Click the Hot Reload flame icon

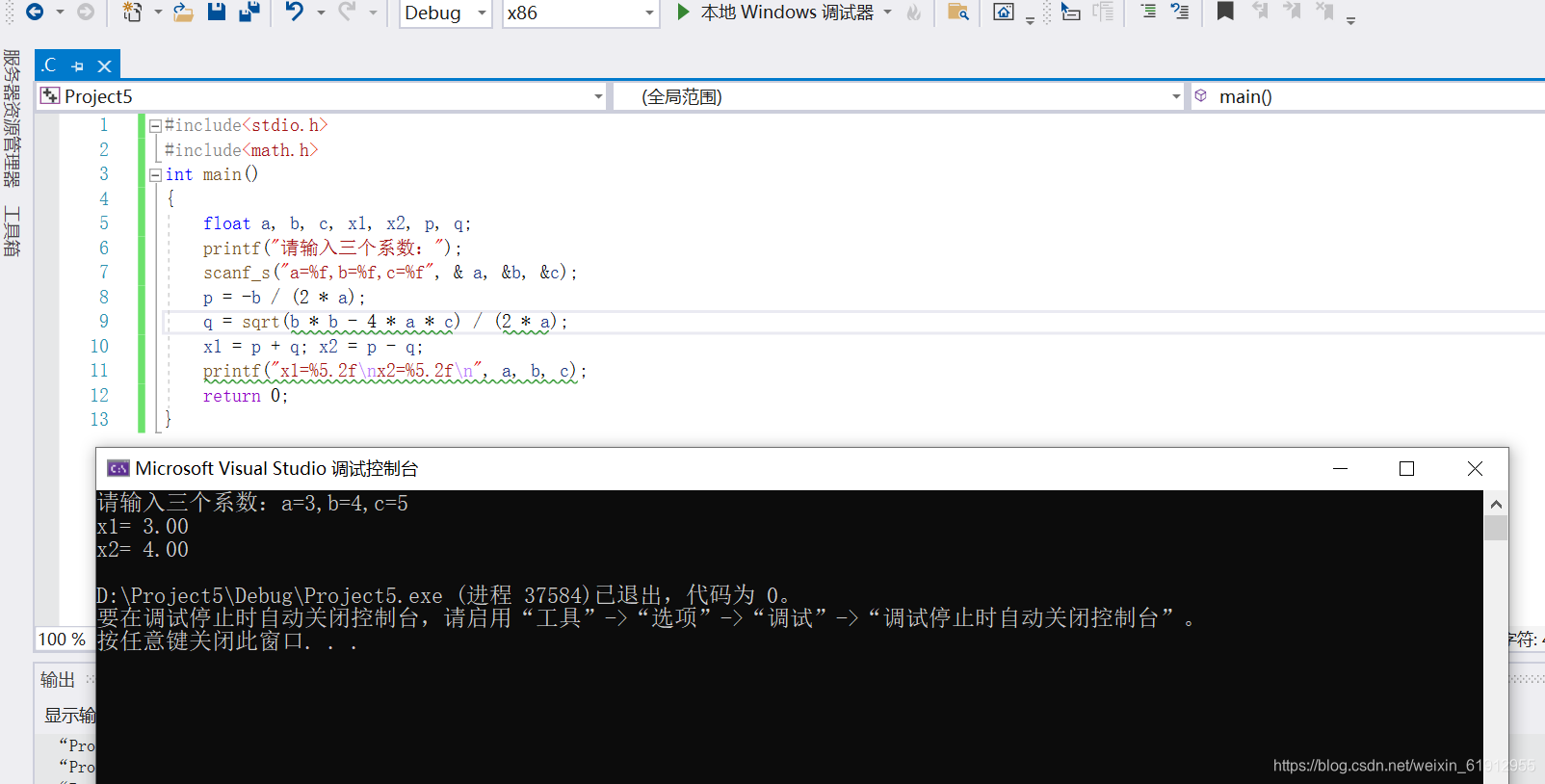(913, 13)
